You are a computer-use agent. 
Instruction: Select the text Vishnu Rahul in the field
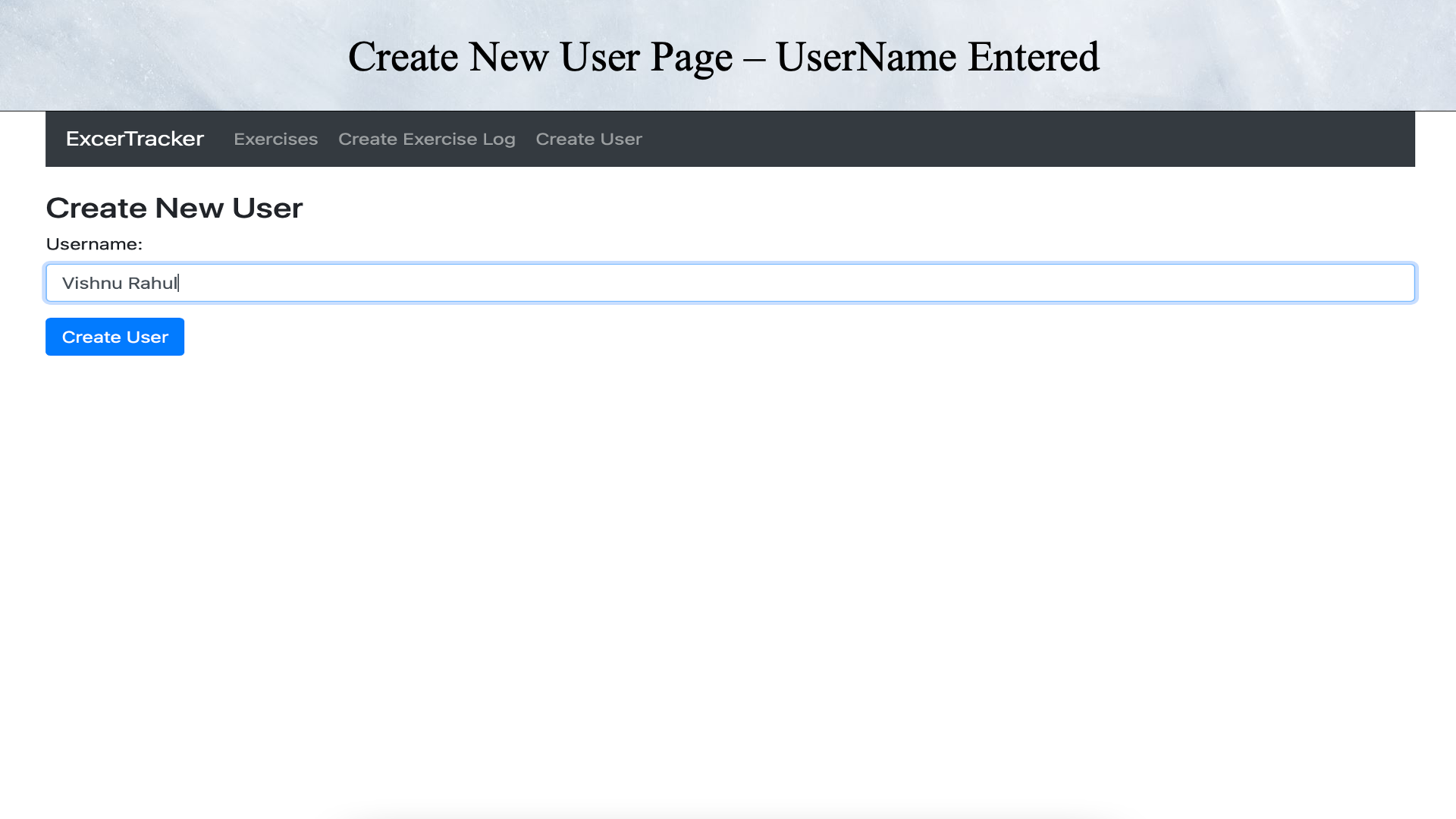click(119, 282)
